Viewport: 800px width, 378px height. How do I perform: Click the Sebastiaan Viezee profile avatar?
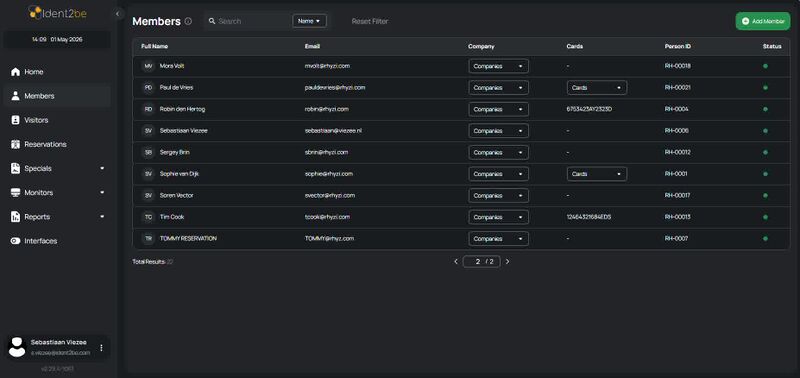click(17, 347)
